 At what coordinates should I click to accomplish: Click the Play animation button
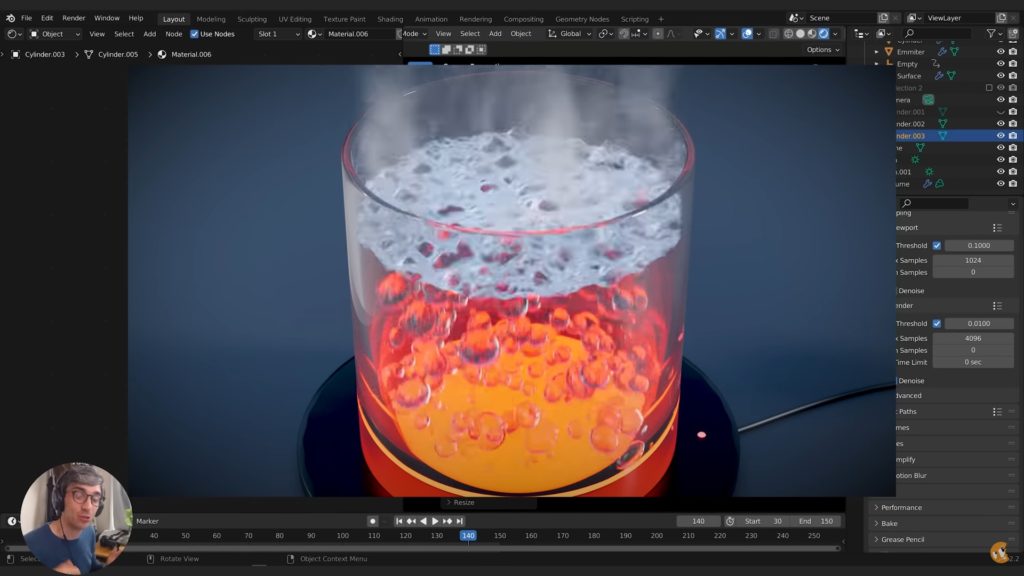(434, 521)
